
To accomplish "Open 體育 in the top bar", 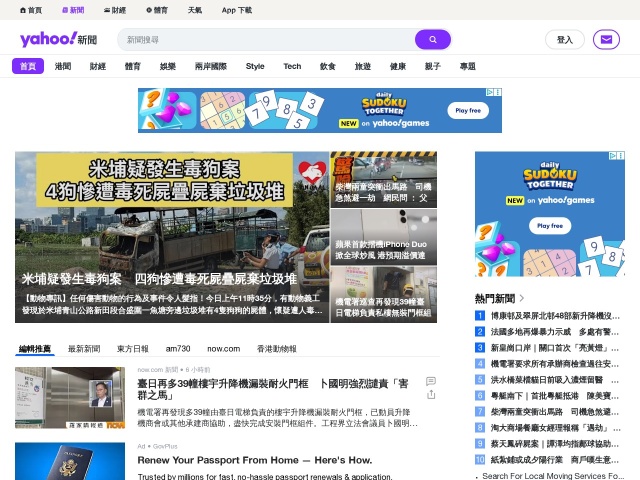I will 157,10.
